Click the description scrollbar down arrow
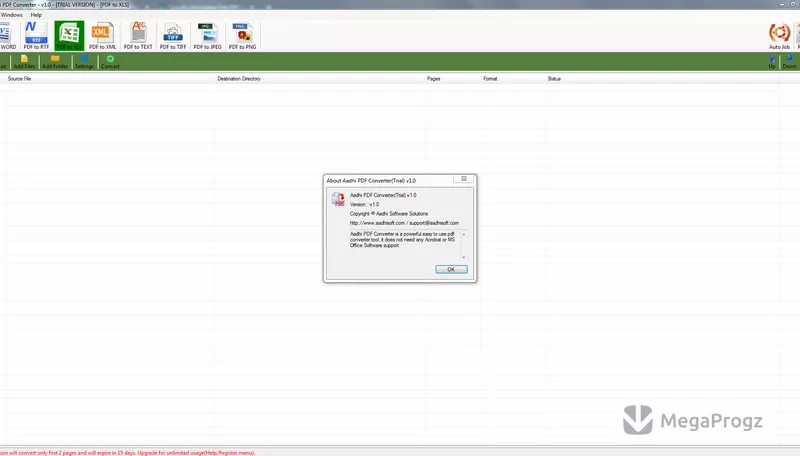The image size is (800, 456). [x=464, y=257]
